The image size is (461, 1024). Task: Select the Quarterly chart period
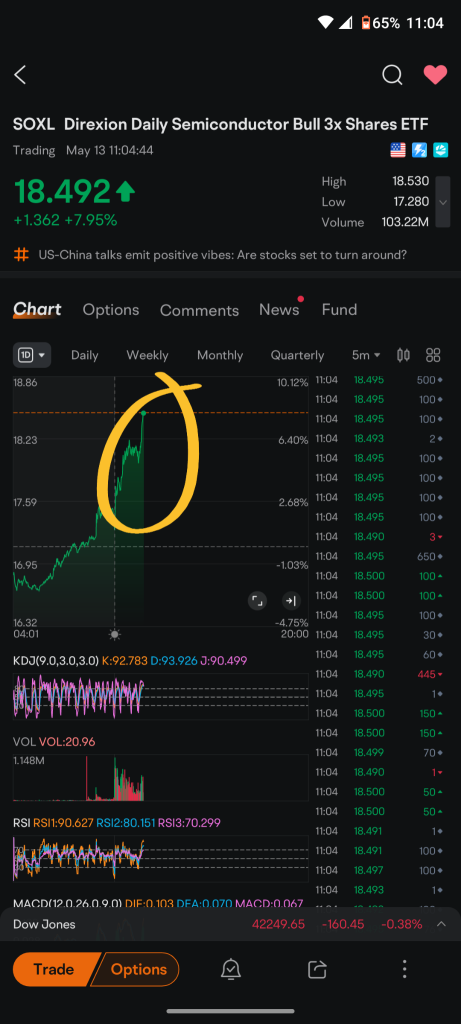[297, 355]
